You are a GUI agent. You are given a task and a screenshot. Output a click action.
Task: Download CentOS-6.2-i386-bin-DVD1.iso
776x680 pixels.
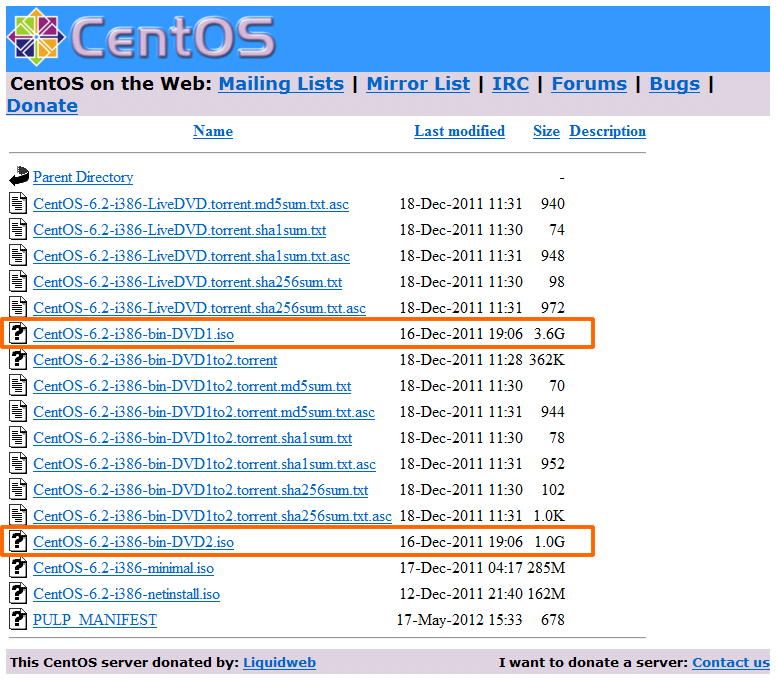134,334
